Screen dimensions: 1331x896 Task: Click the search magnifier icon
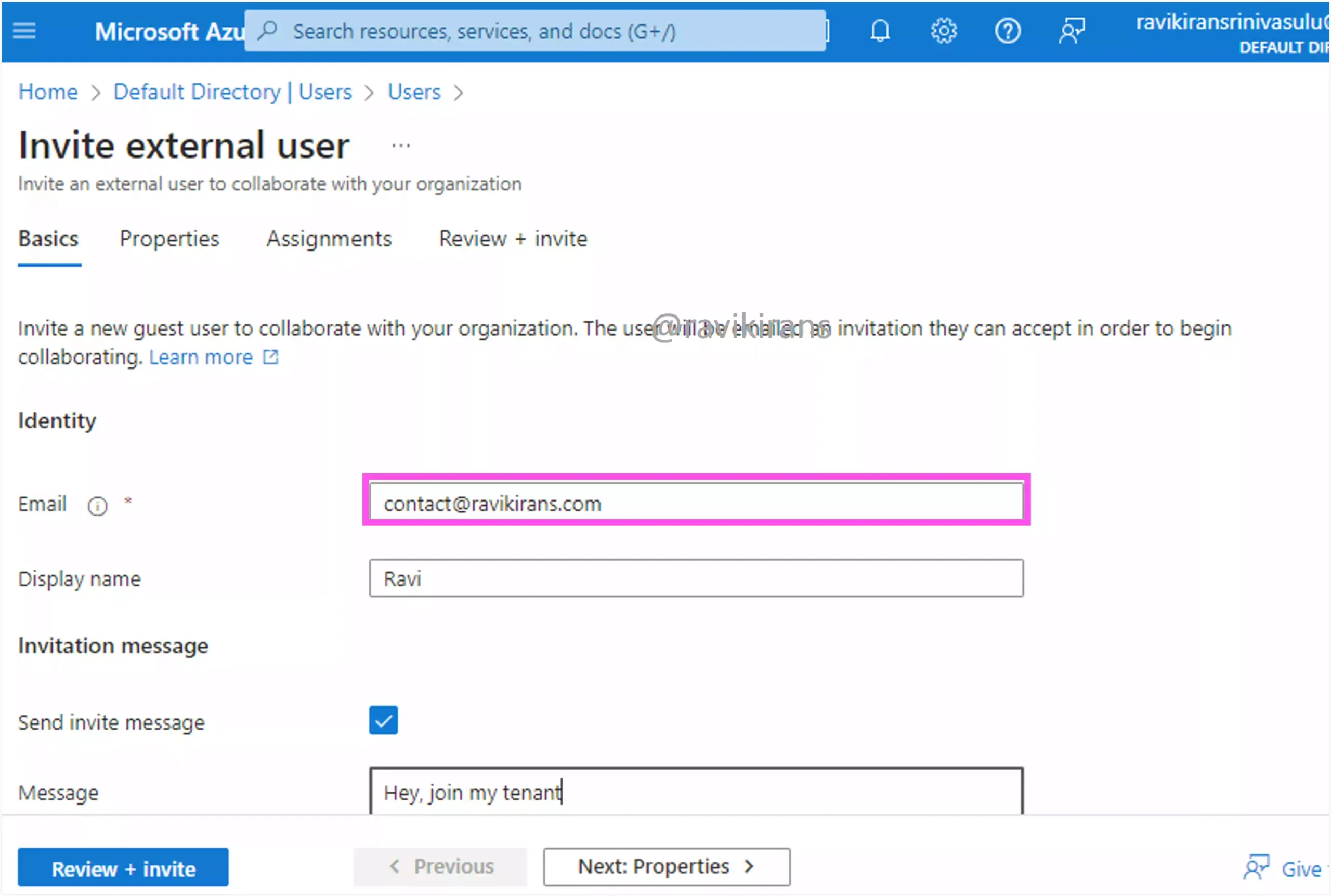point(267,31)
